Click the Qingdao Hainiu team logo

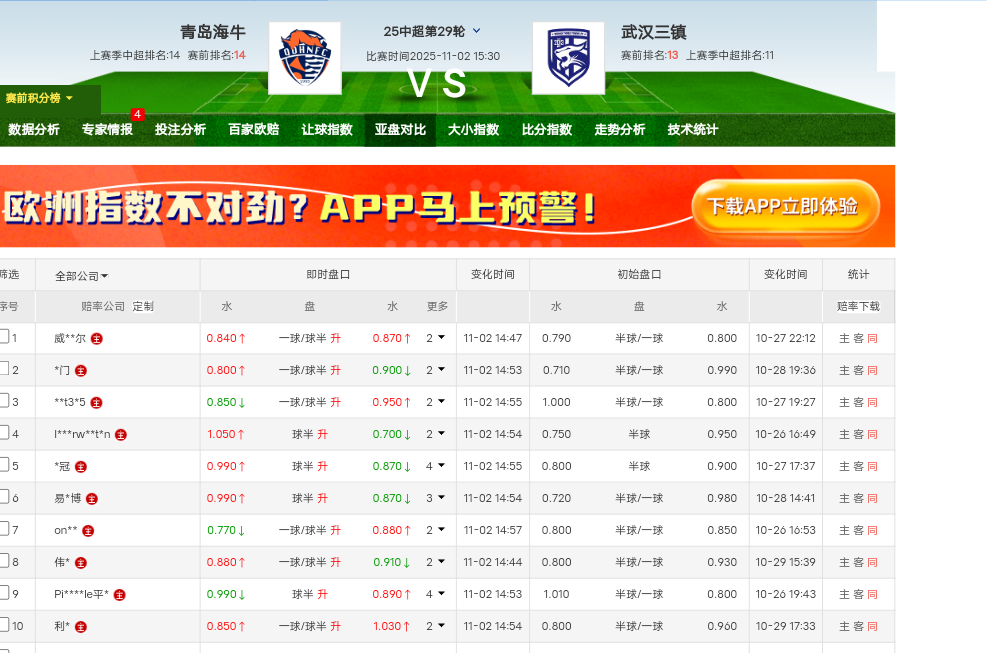(x=304, y=58)
